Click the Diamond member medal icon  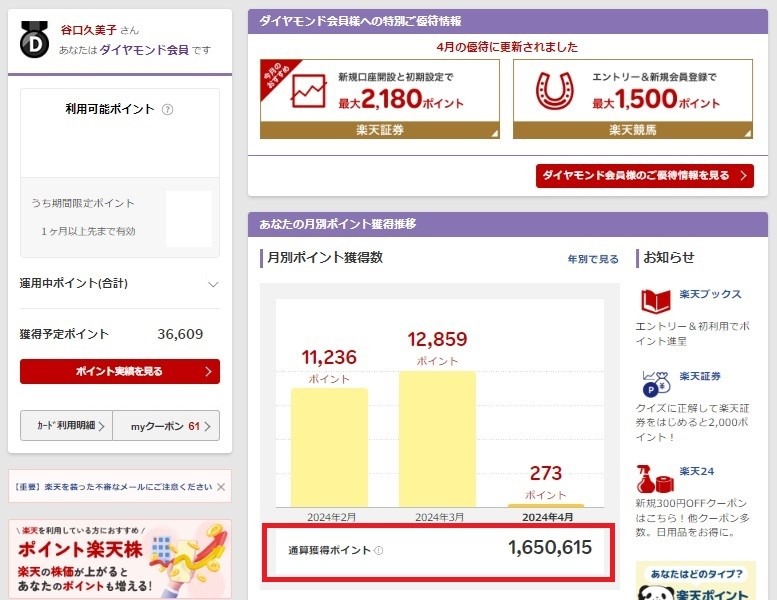(34, 40)
